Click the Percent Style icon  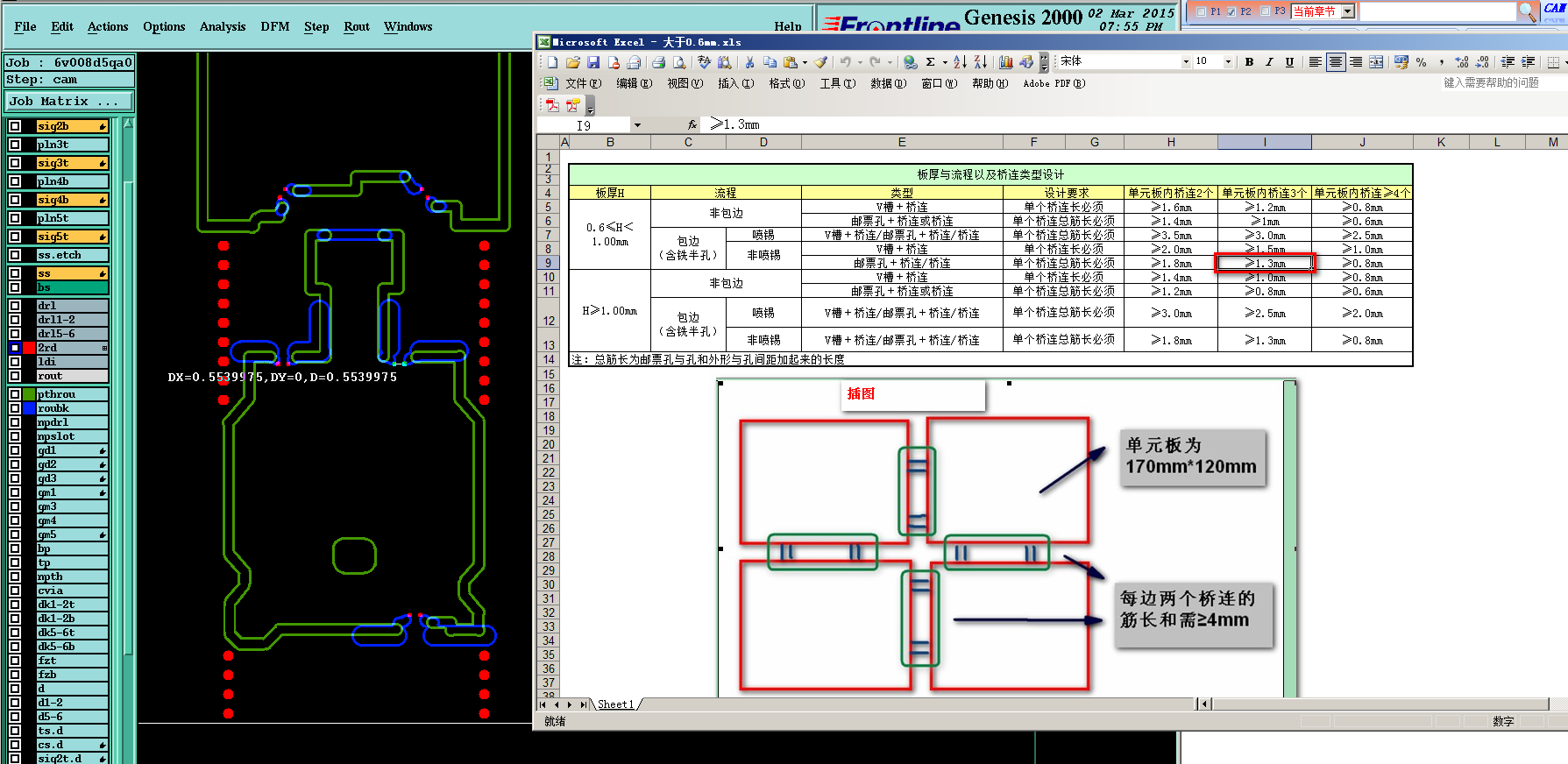pyautogui.click(x=1422, y=62)
